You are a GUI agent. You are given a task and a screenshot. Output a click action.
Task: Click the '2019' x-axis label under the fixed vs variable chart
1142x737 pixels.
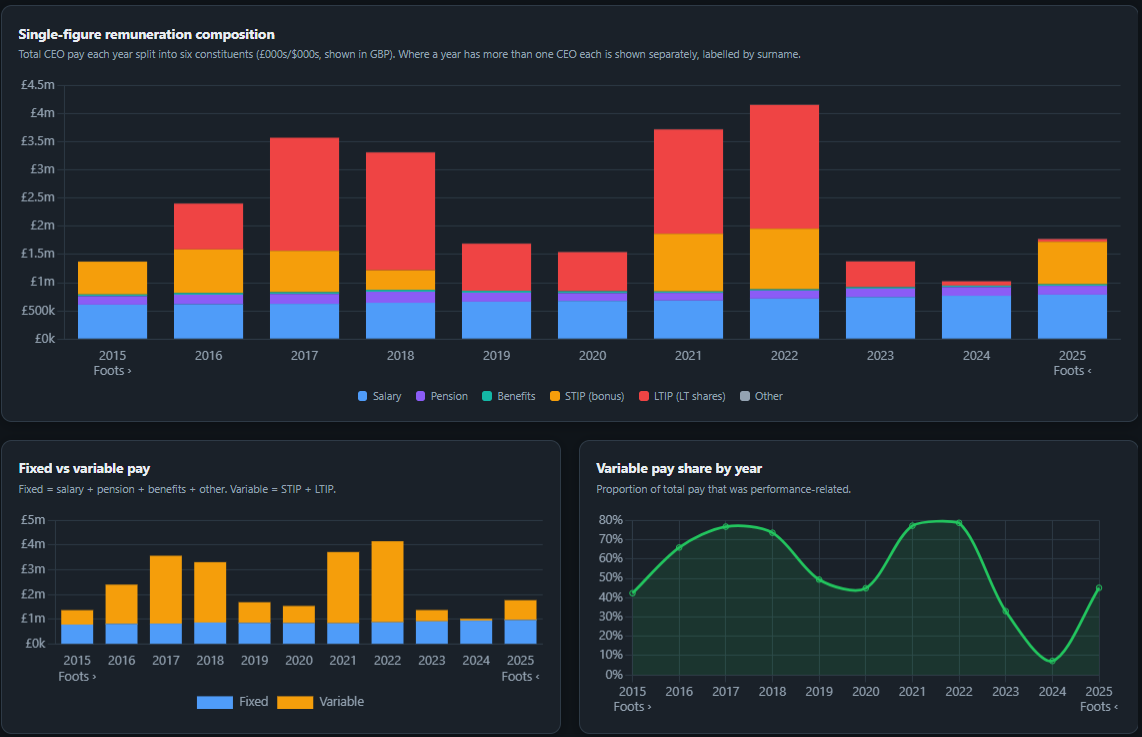[x=254, y=661]
